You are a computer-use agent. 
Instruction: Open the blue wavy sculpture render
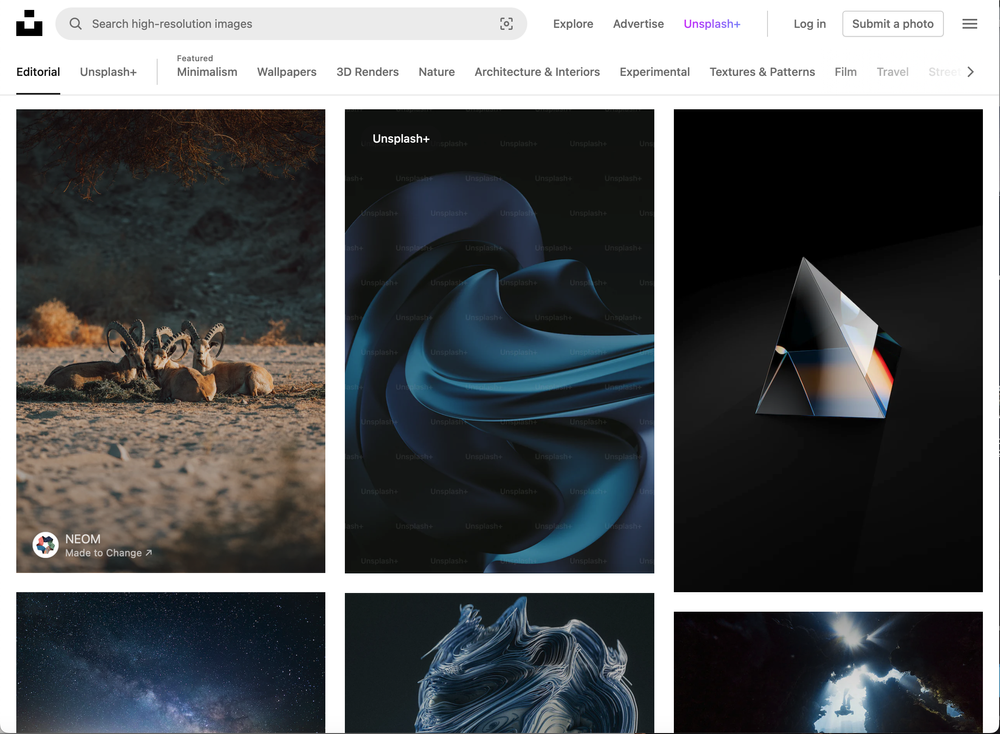coord(499,663)
